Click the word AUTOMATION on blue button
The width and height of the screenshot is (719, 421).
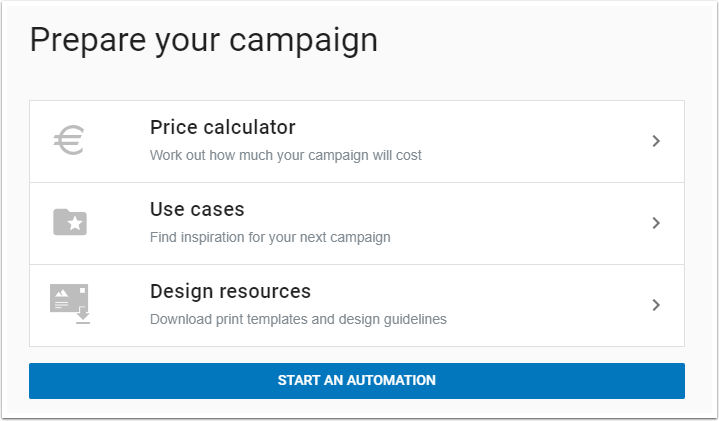coord(391,380)
